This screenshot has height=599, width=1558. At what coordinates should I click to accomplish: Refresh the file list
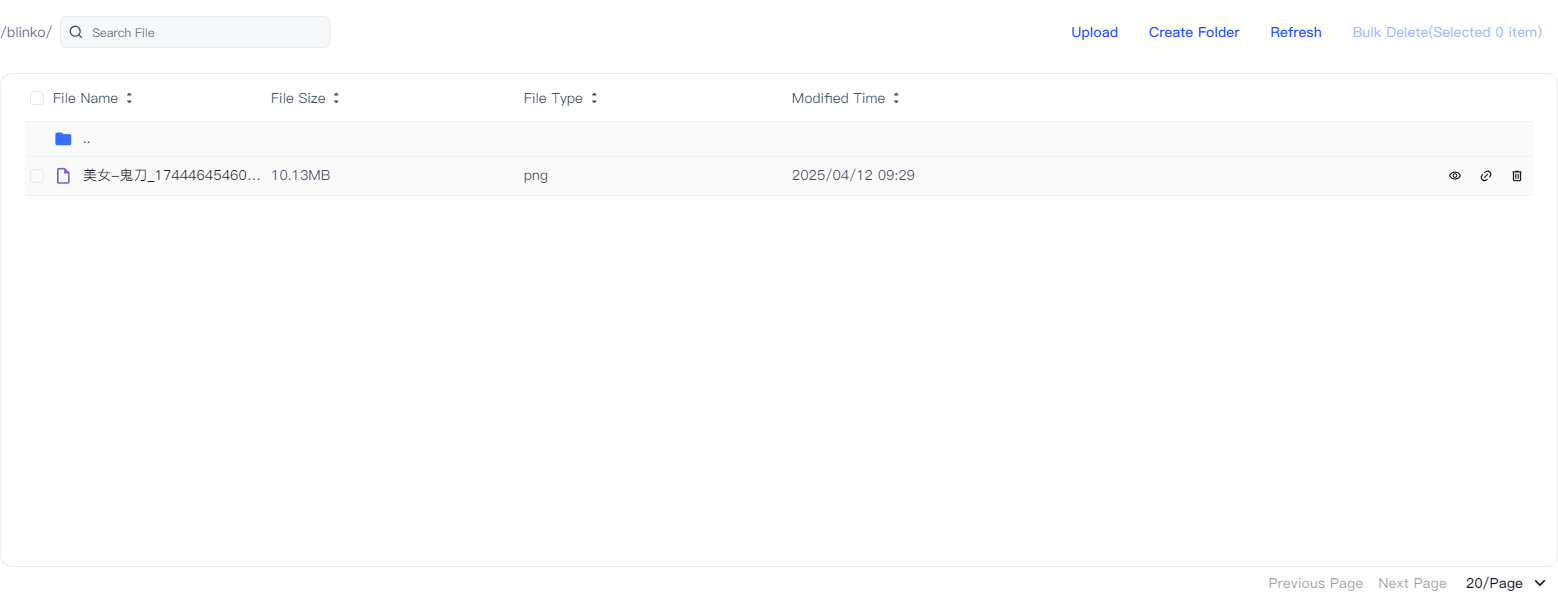[1296, 32]
